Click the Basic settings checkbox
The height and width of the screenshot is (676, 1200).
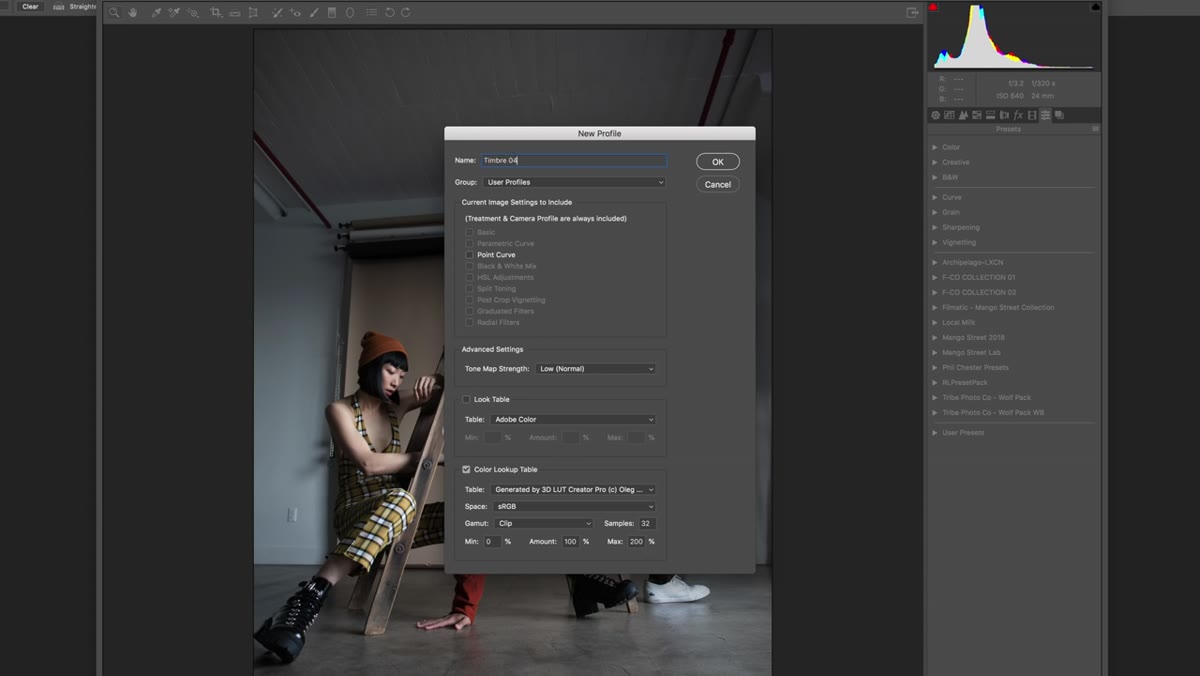click(468, 232)
